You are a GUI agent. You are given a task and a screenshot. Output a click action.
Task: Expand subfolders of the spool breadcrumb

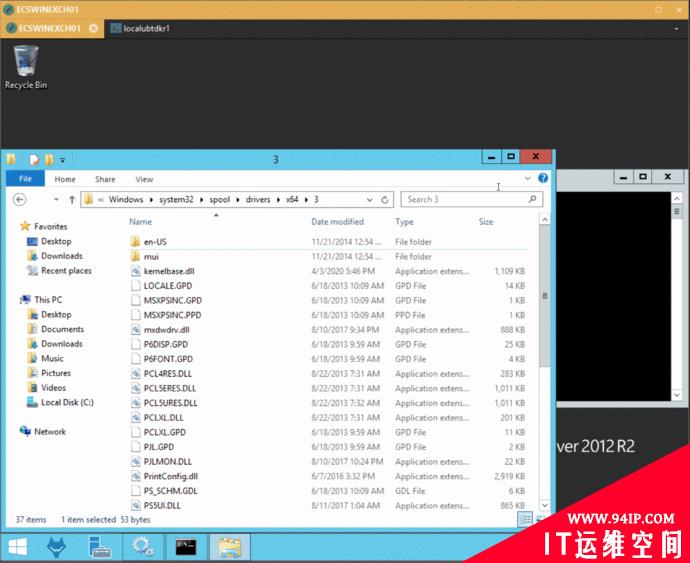point(238,200)
